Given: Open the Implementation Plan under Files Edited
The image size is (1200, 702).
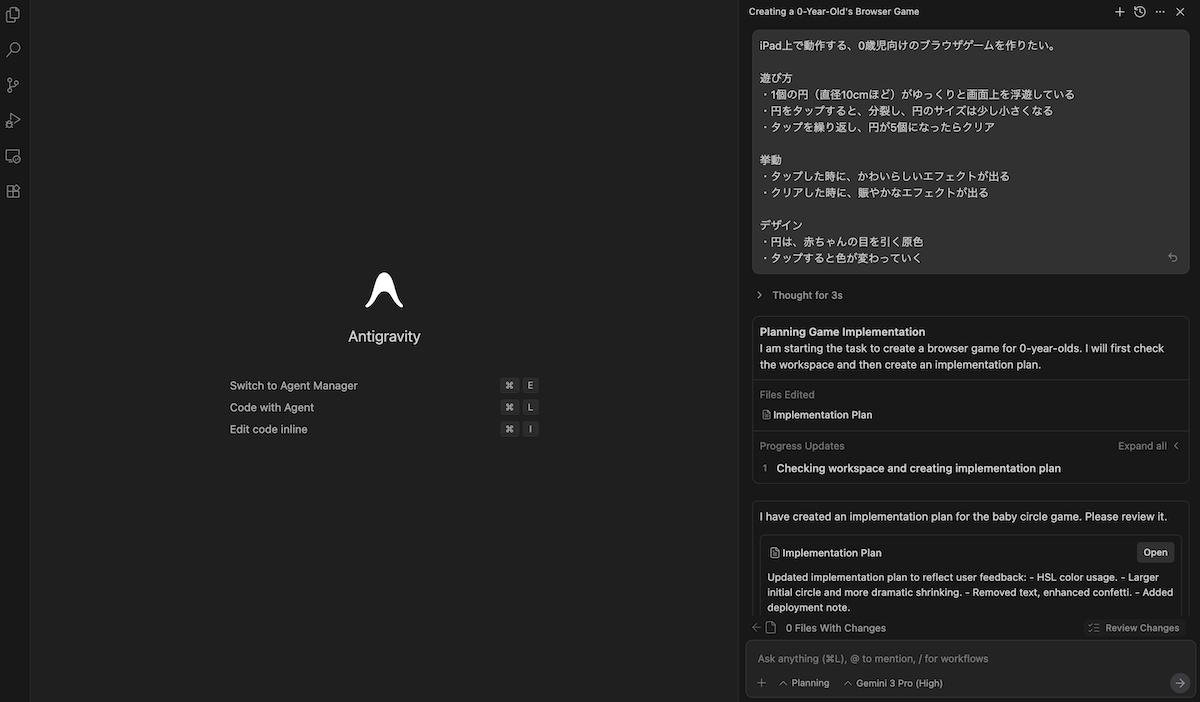Looking at the screenshot, I should [822, 415].
